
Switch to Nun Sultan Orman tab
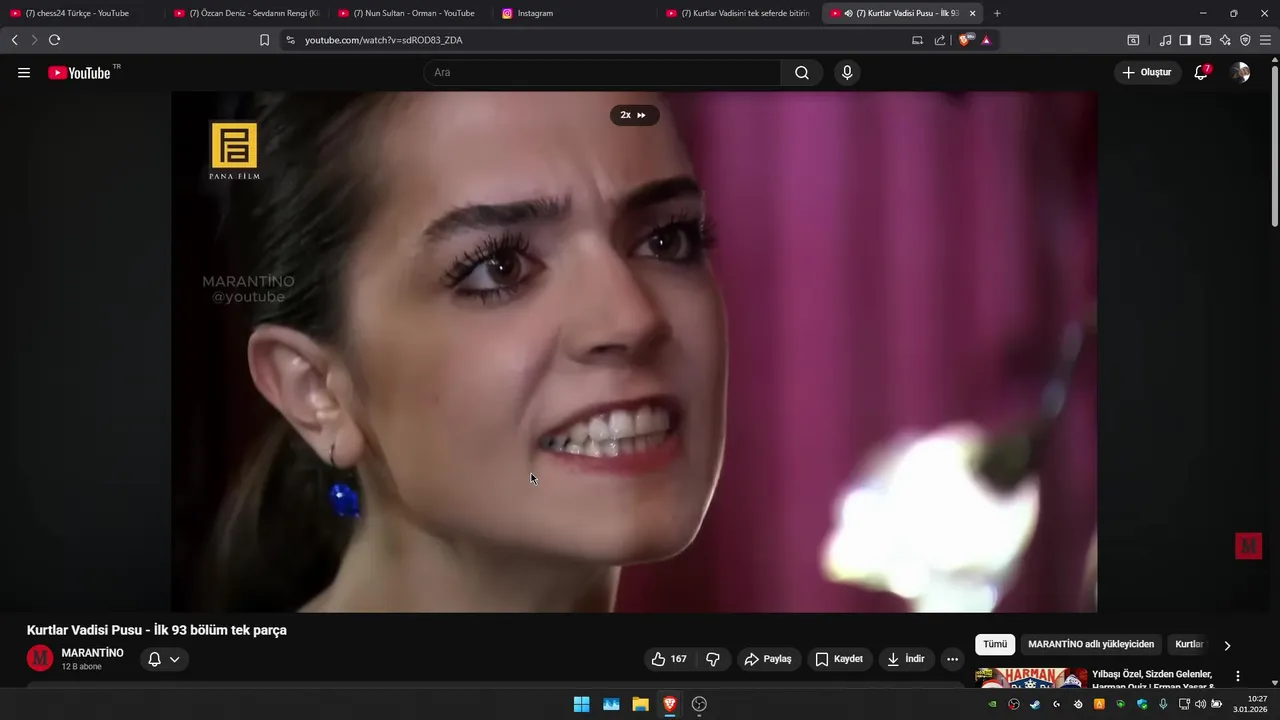(x=409, y=13)
